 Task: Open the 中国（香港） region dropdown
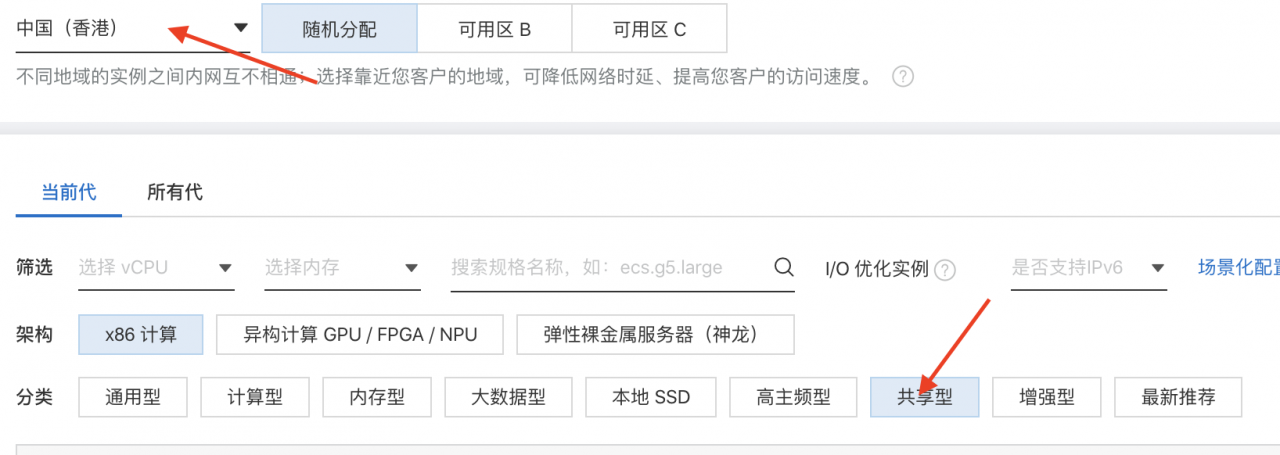click(x=133, y=28)
